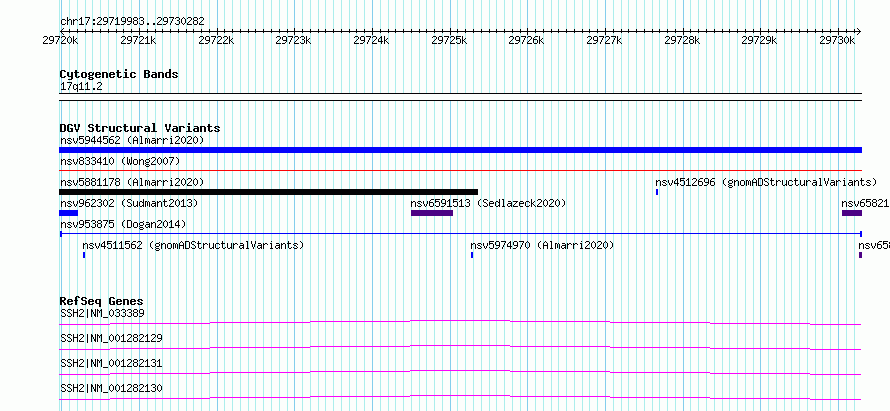Click the 29722k ruler position
Viewport: 890px width, 411px height.
216,40
